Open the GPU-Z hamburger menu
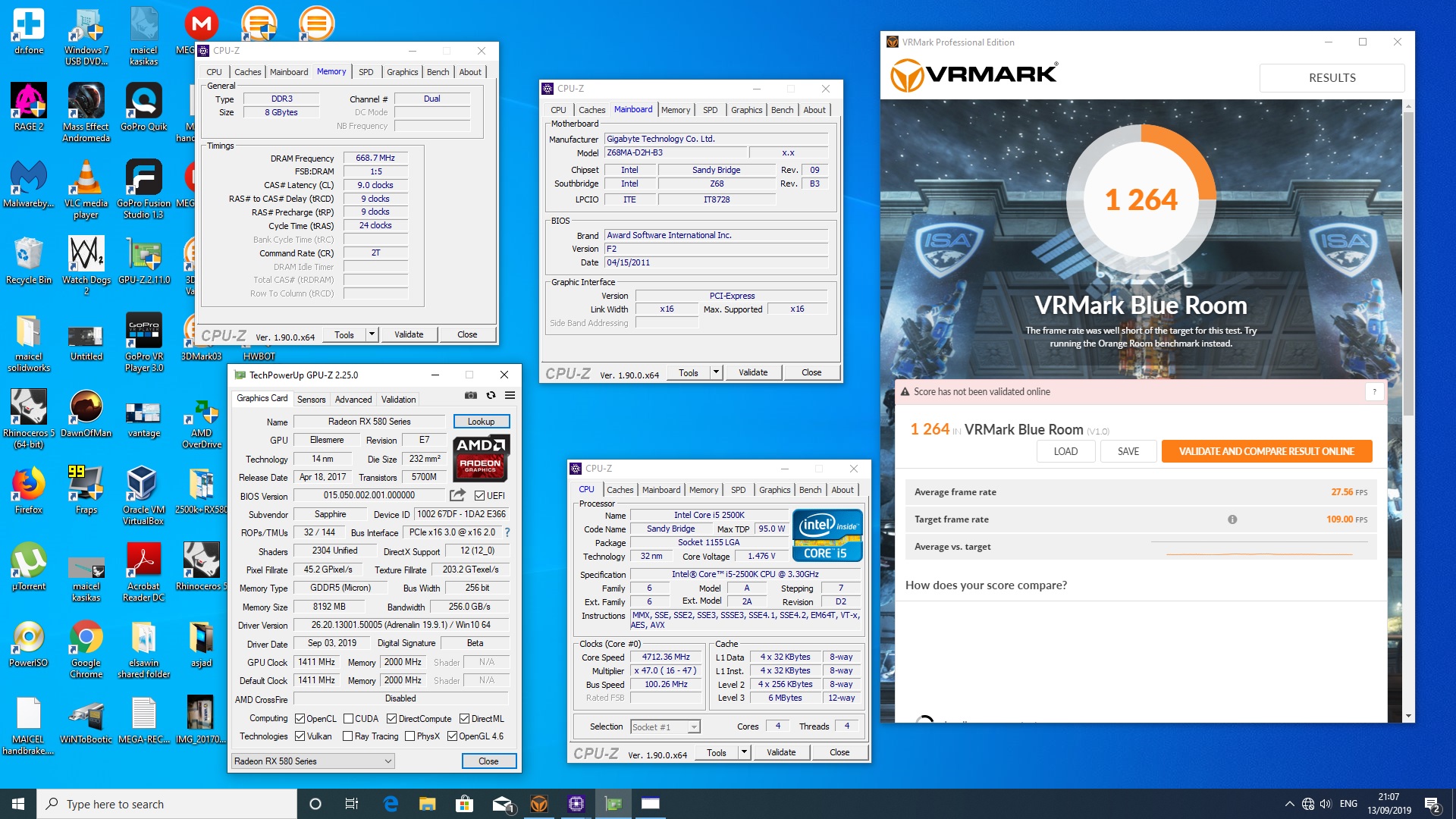The width and height of the screenshot is (1456, 819). (510, 395)
